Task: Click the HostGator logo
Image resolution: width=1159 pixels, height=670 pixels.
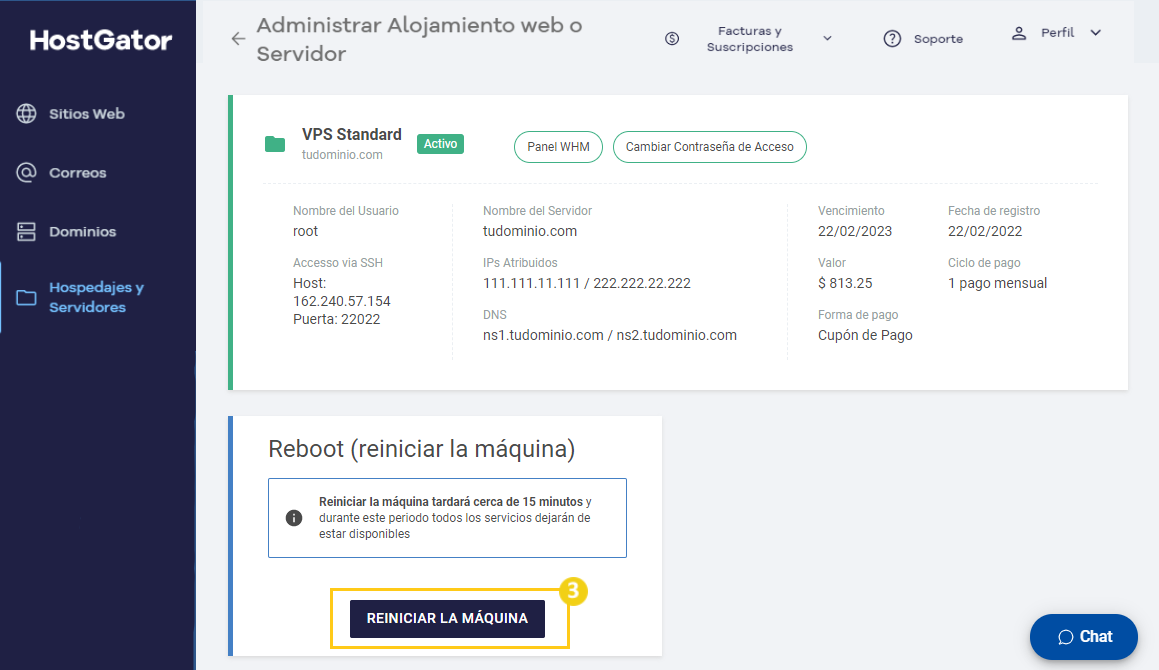Action: [x=101, y=41]
